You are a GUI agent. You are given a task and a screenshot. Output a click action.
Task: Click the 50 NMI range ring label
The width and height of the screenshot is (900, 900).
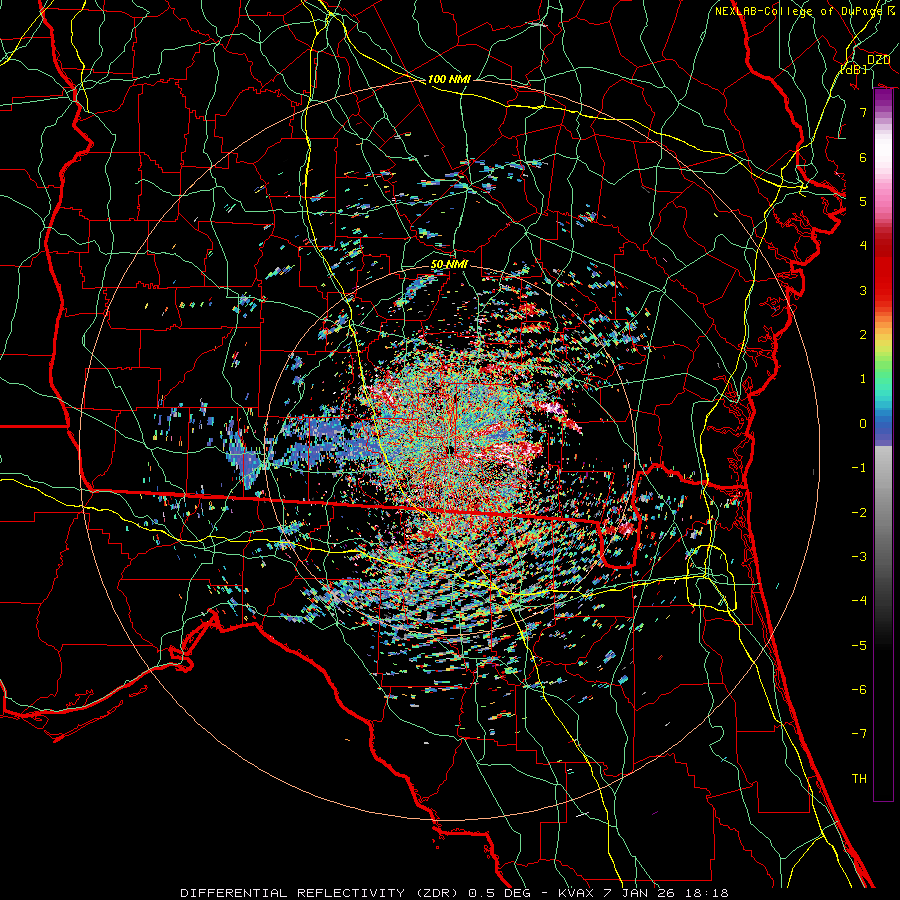coord(449,265)
